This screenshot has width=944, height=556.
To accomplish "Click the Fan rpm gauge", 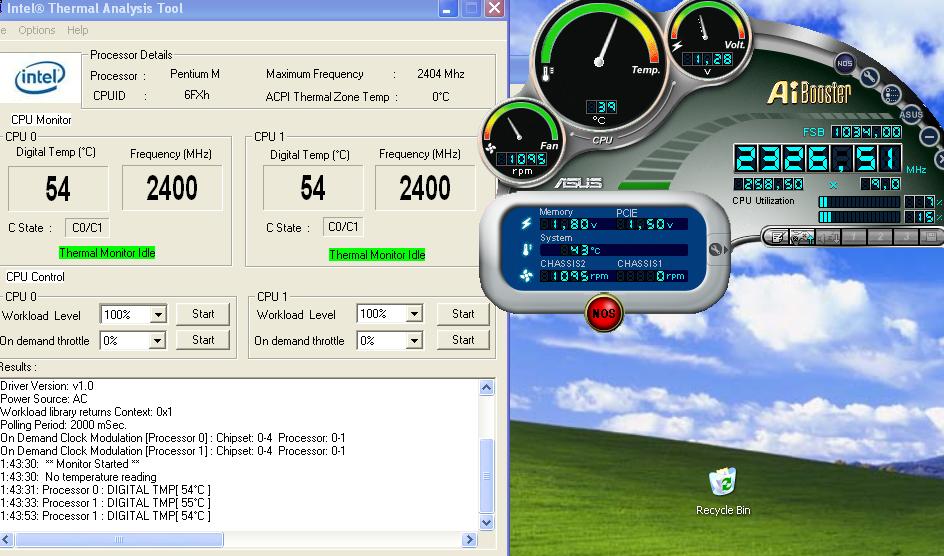I will 522,143.
